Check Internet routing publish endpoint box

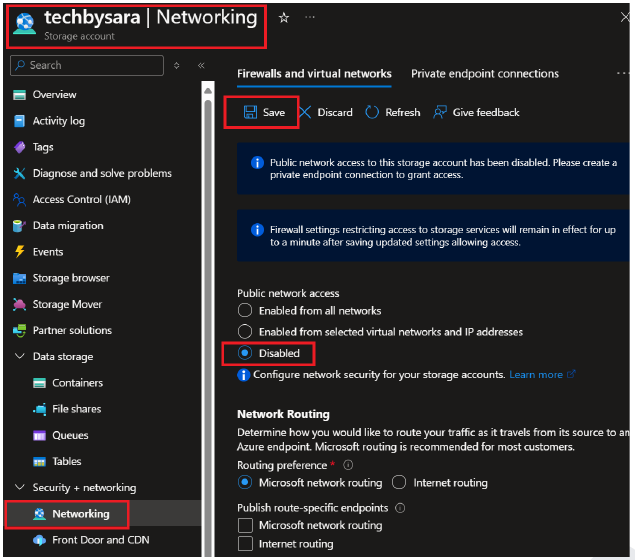(x=245, y=543)
